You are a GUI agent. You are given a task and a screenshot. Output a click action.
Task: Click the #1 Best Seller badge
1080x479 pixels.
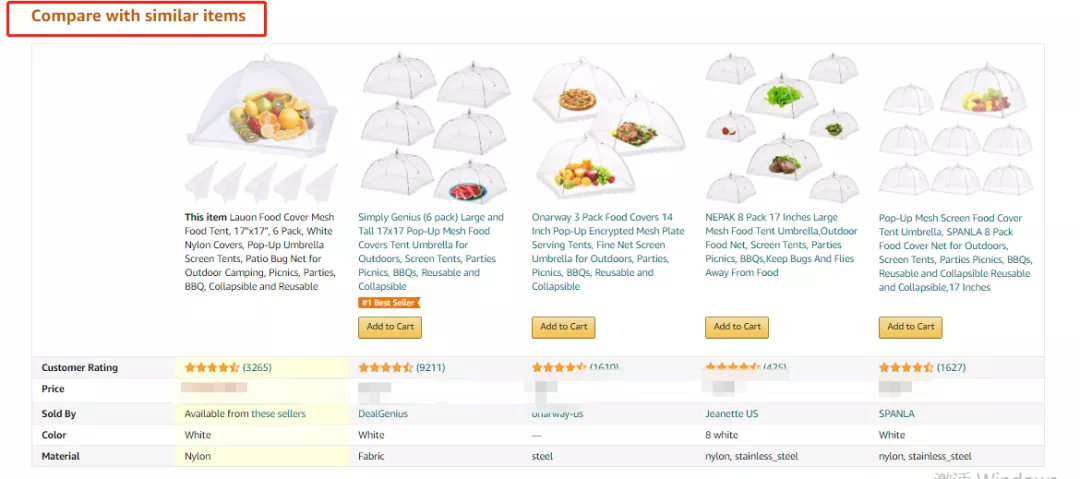tap(389, 302)
